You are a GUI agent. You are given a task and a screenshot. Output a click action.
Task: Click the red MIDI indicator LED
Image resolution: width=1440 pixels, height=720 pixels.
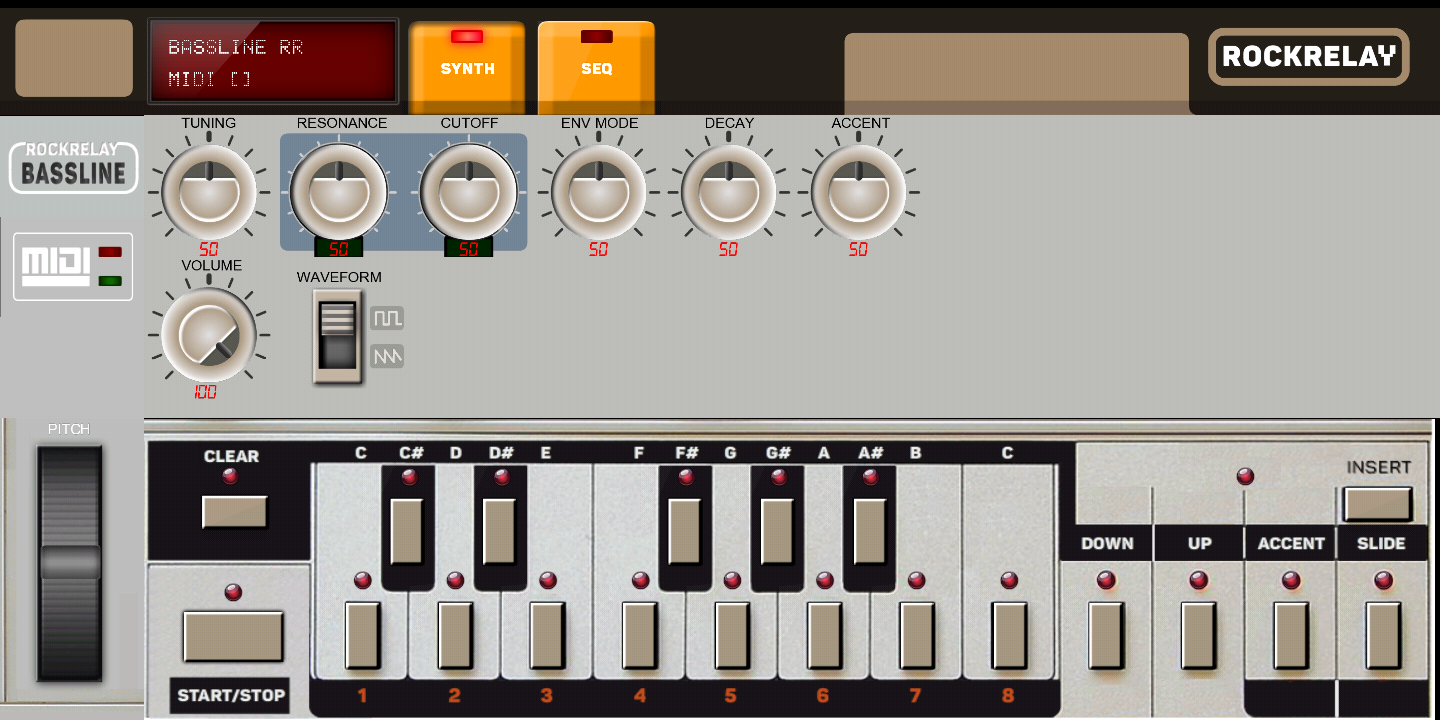pos(111,253)
